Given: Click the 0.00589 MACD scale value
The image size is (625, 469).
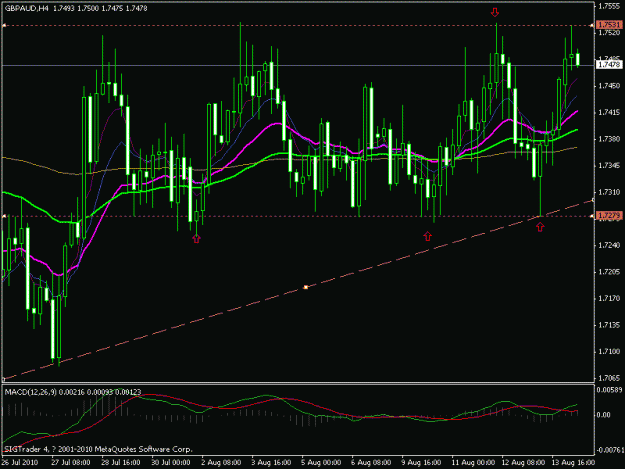Looking at the screenshot, I should [609, 390].
